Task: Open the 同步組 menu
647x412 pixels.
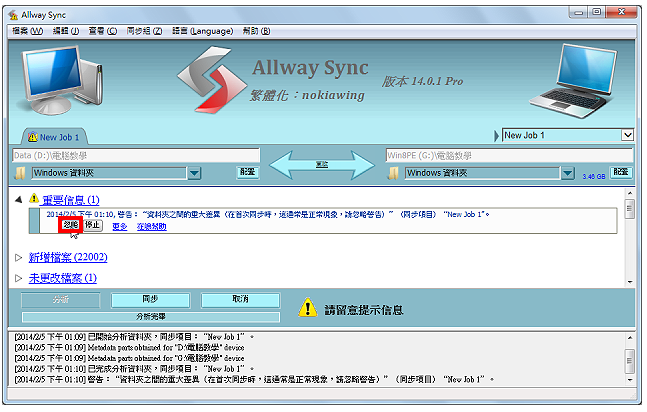Action: tap(144, 31)
